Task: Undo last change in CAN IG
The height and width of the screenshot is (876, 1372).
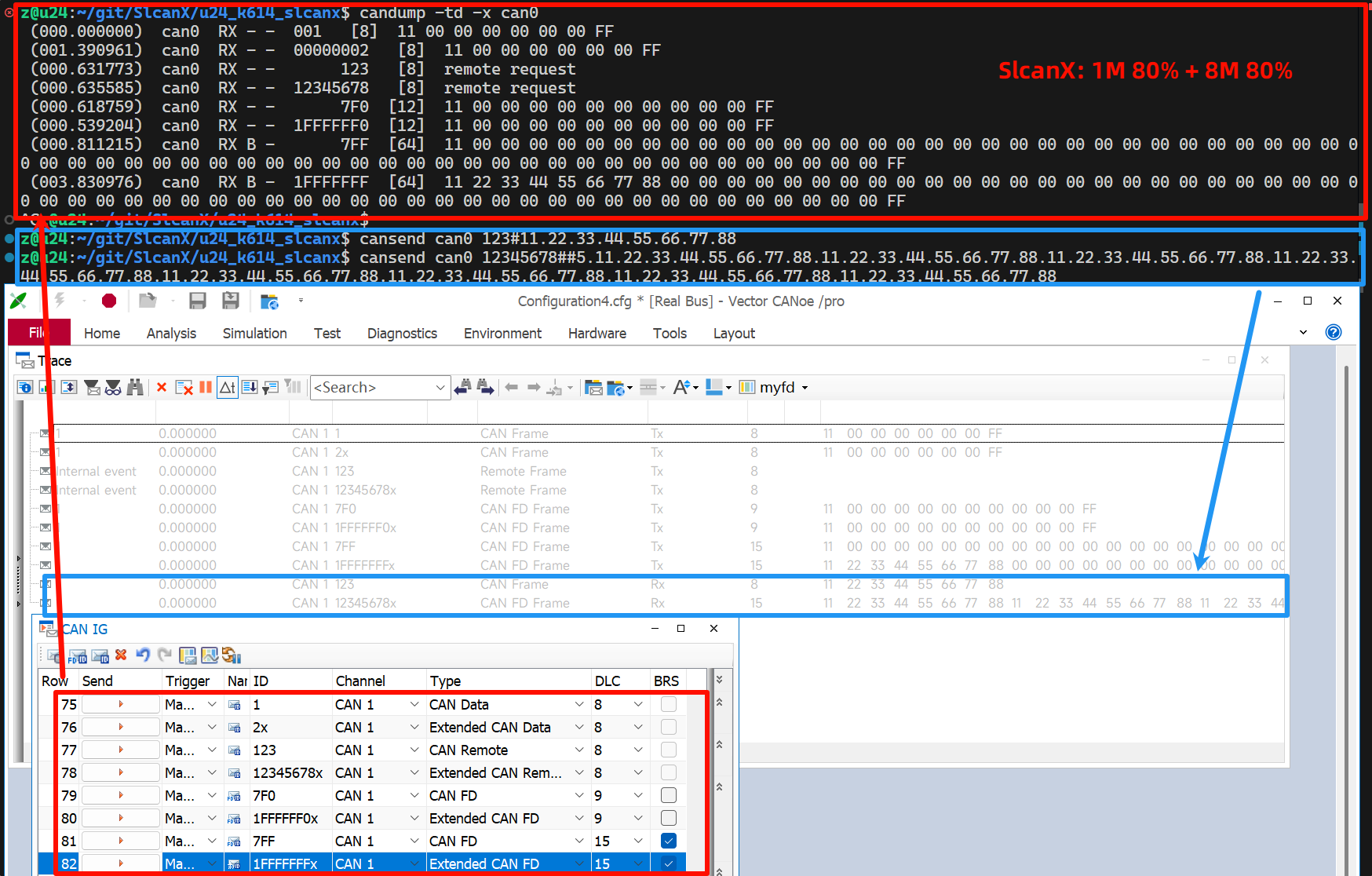Action: 144,655
